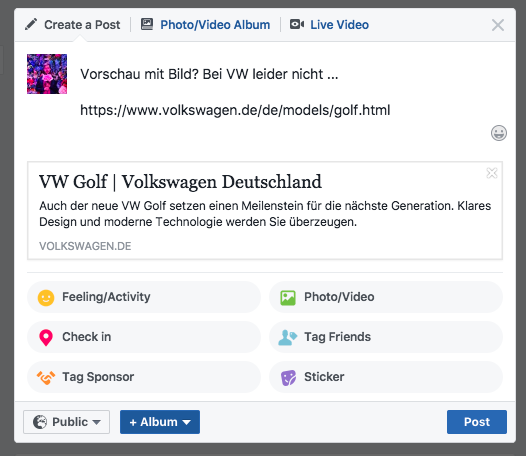
Task: Close the Create a Post dialog
Action: click(498, 25)
